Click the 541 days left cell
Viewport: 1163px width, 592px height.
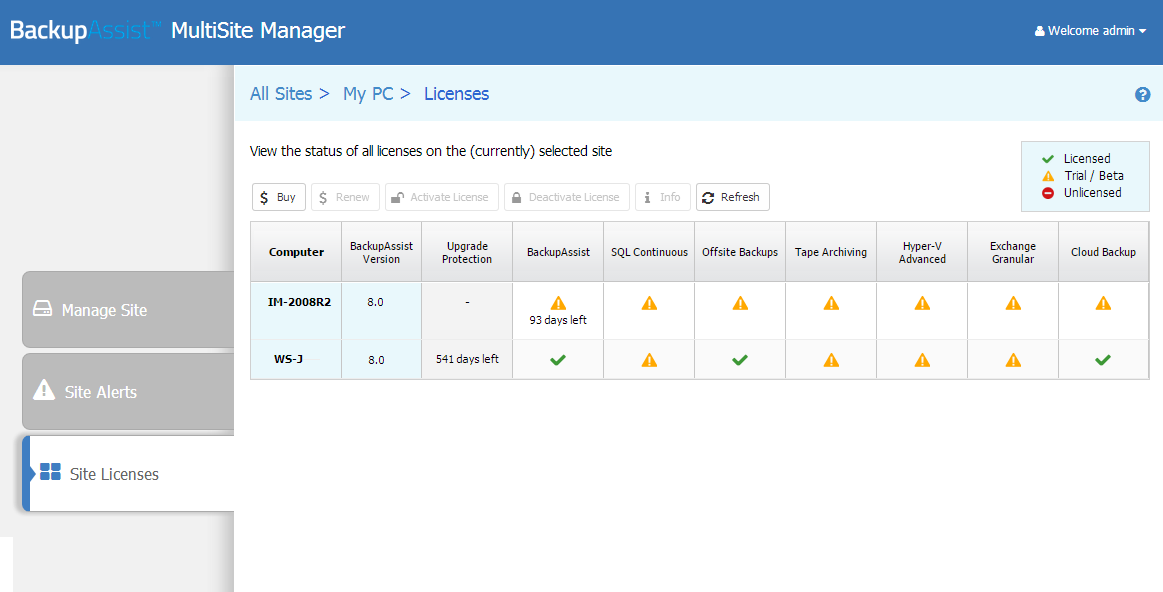(467, 359)
